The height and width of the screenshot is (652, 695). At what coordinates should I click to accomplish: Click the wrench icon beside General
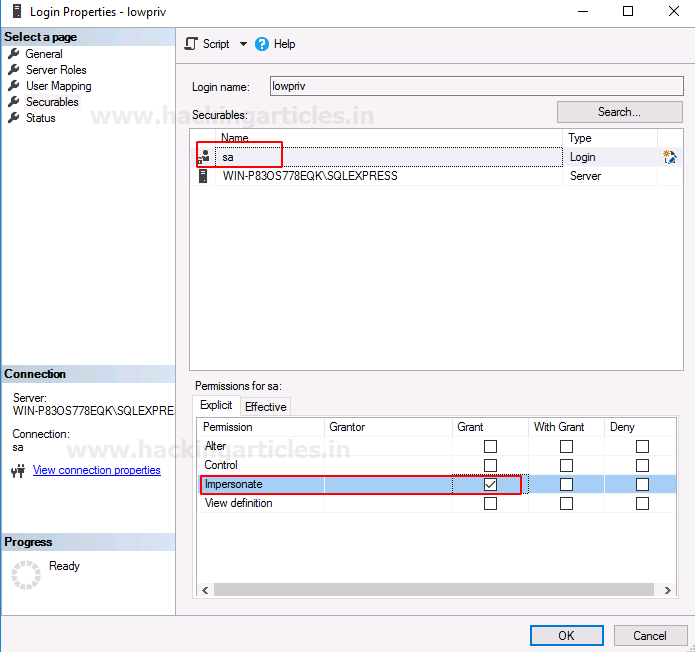(x=14, y=54)
